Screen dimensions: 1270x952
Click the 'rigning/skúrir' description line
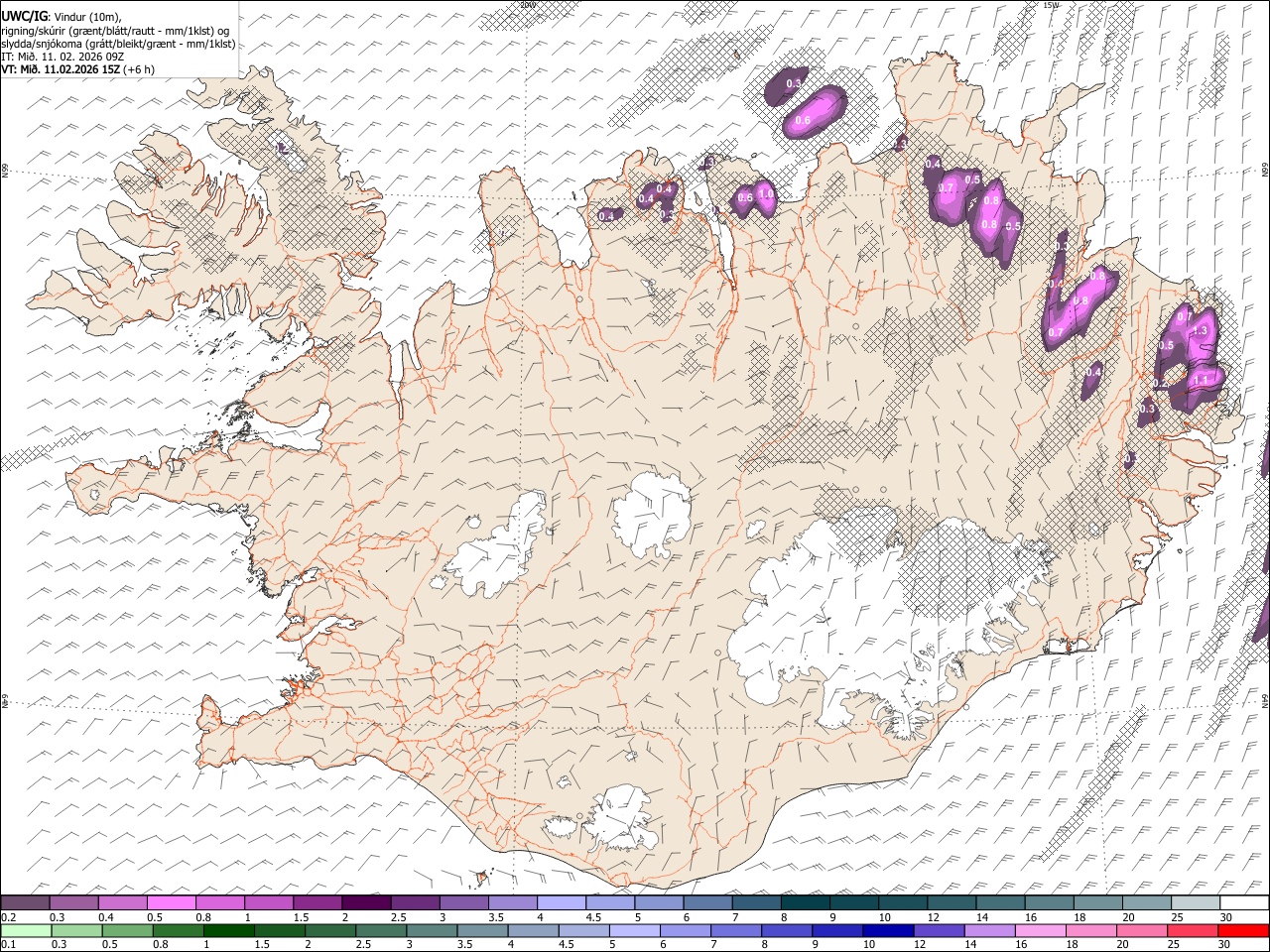115,31
